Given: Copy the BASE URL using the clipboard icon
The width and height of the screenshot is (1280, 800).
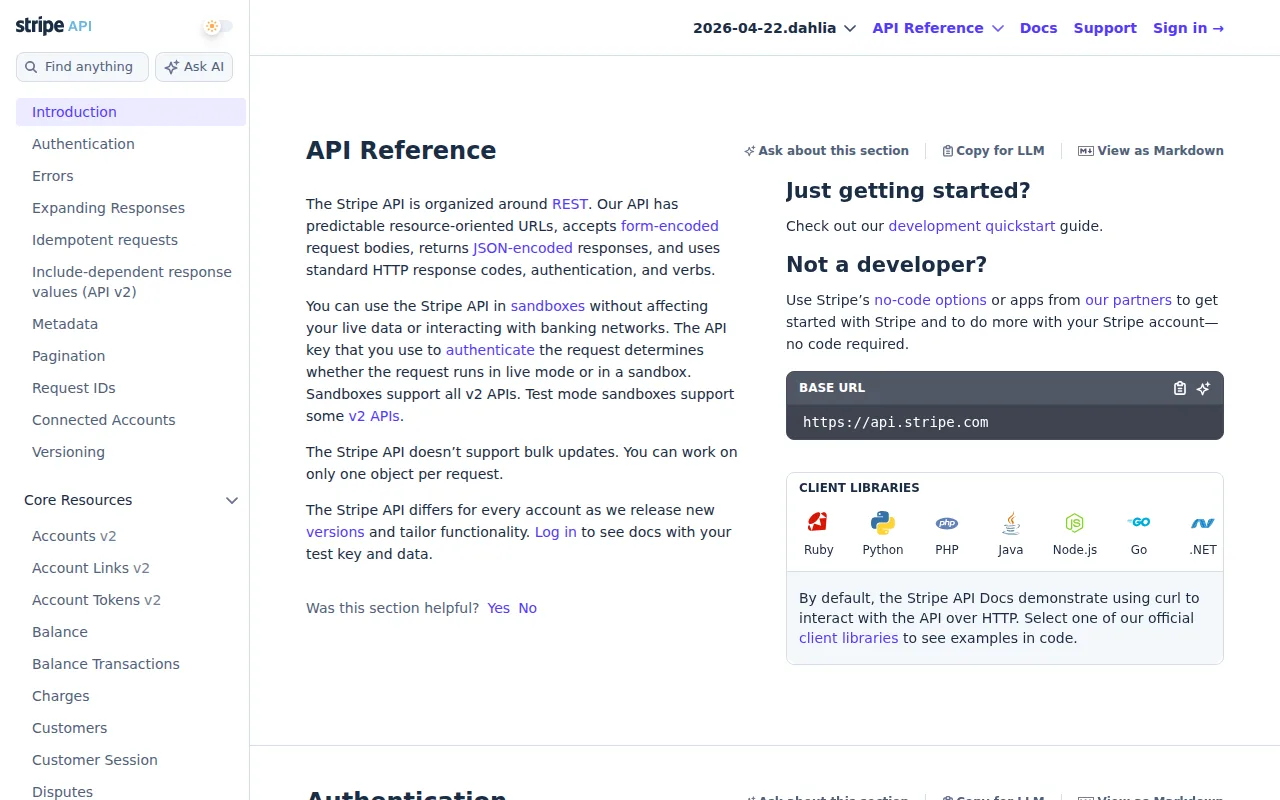Looking at the screenshot, I should 1179,388.
